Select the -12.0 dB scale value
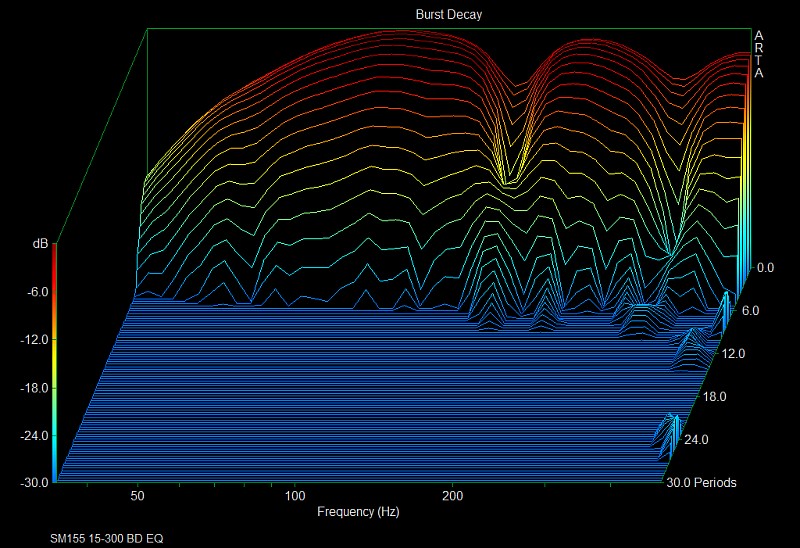800x548 pixels. [x=34, y=340]
